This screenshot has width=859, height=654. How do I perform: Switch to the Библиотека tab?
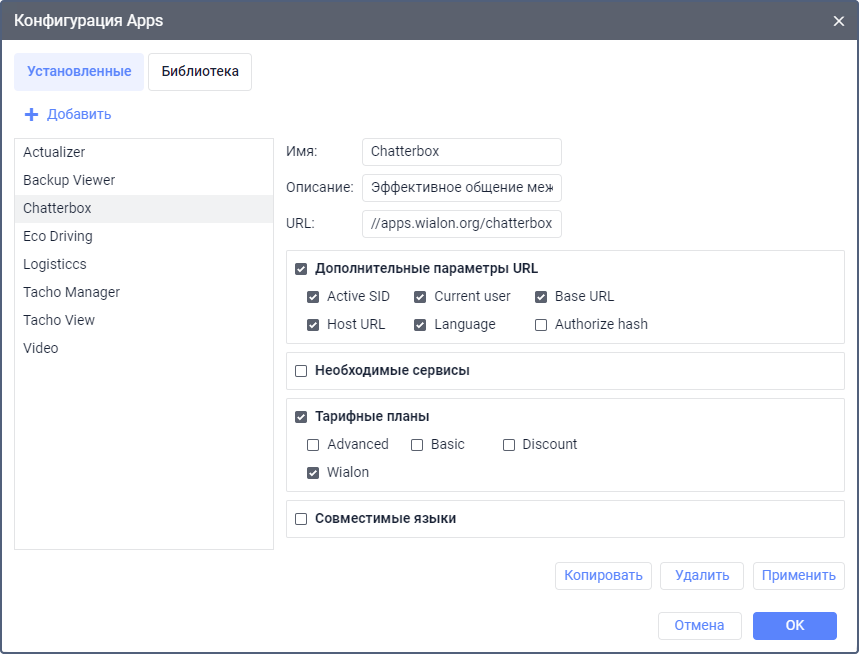pos(200,72)
